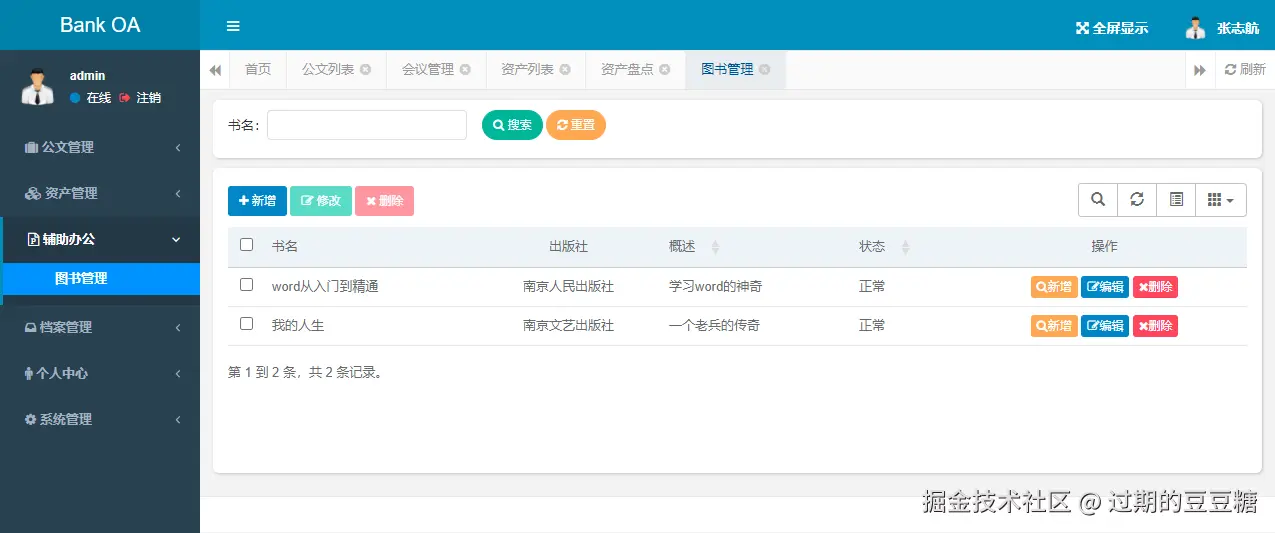Expand the 档案管理 sidebar menu
Viewport: 1275px width, 533px height.
(100, 327)
